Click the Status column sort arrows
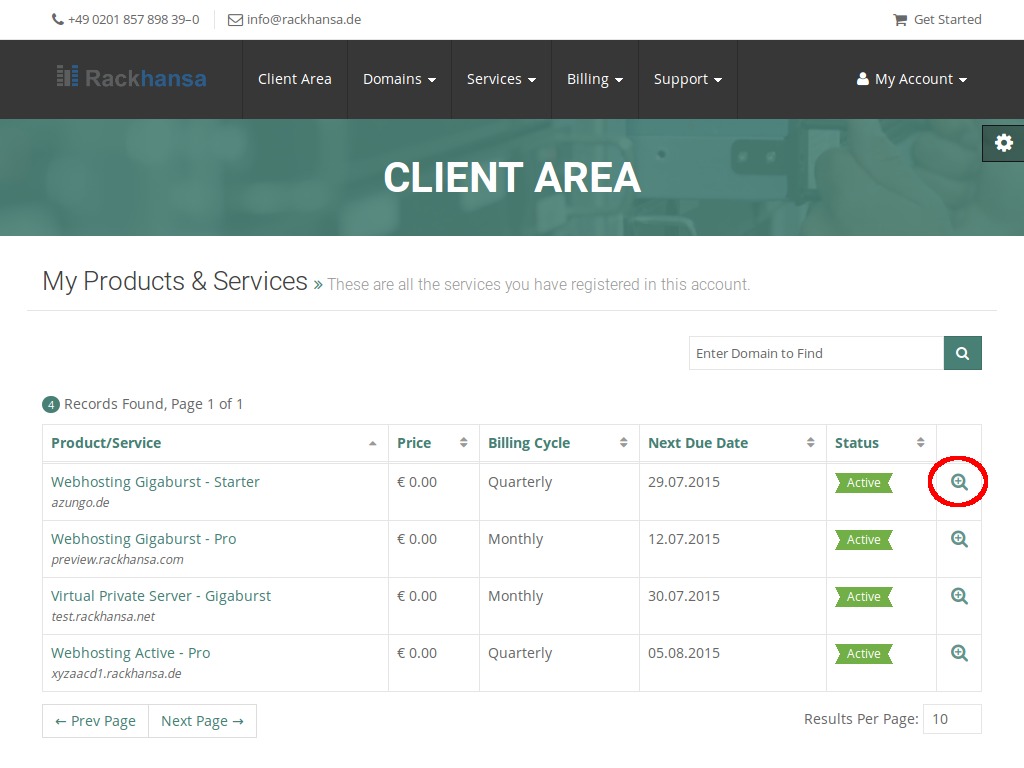This screenshot has height=768, width=1024. 921,443
